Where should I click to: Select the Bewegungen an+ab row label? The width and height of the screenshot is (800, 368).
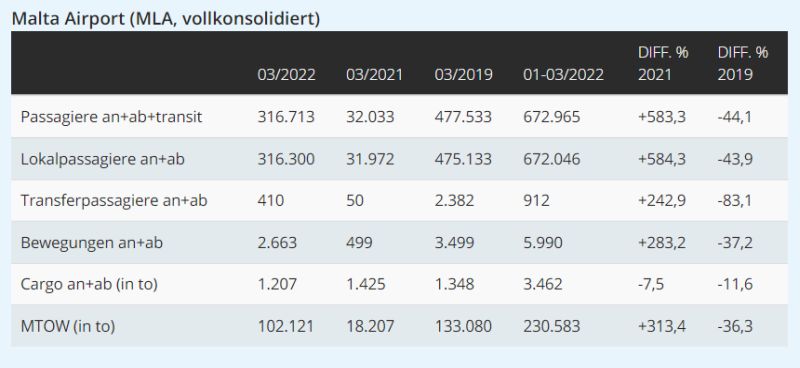(92, 242)
